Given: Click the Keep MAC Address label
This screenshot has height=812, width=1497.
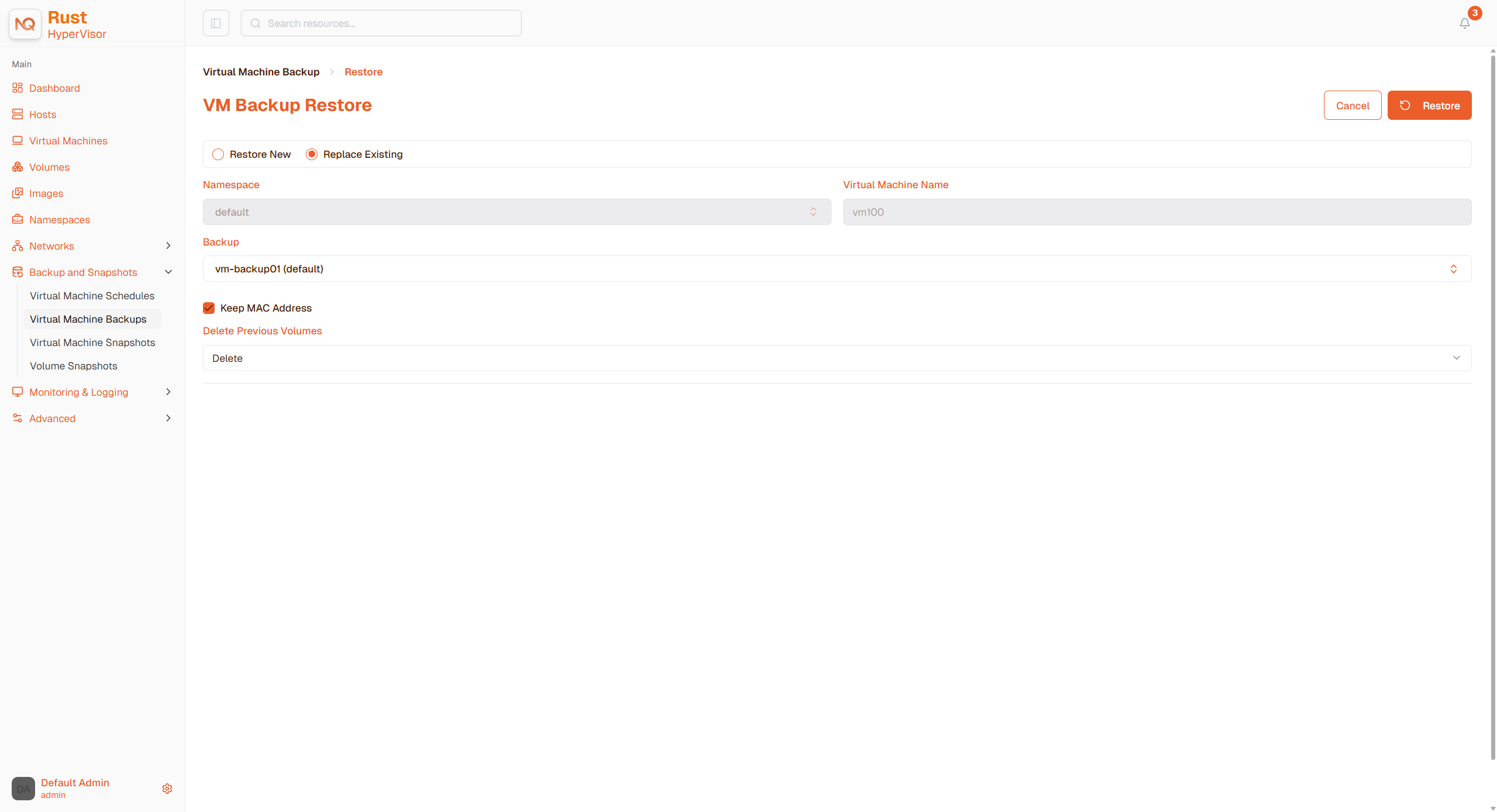Looking at the screenshot, I should tap(266, 308).
